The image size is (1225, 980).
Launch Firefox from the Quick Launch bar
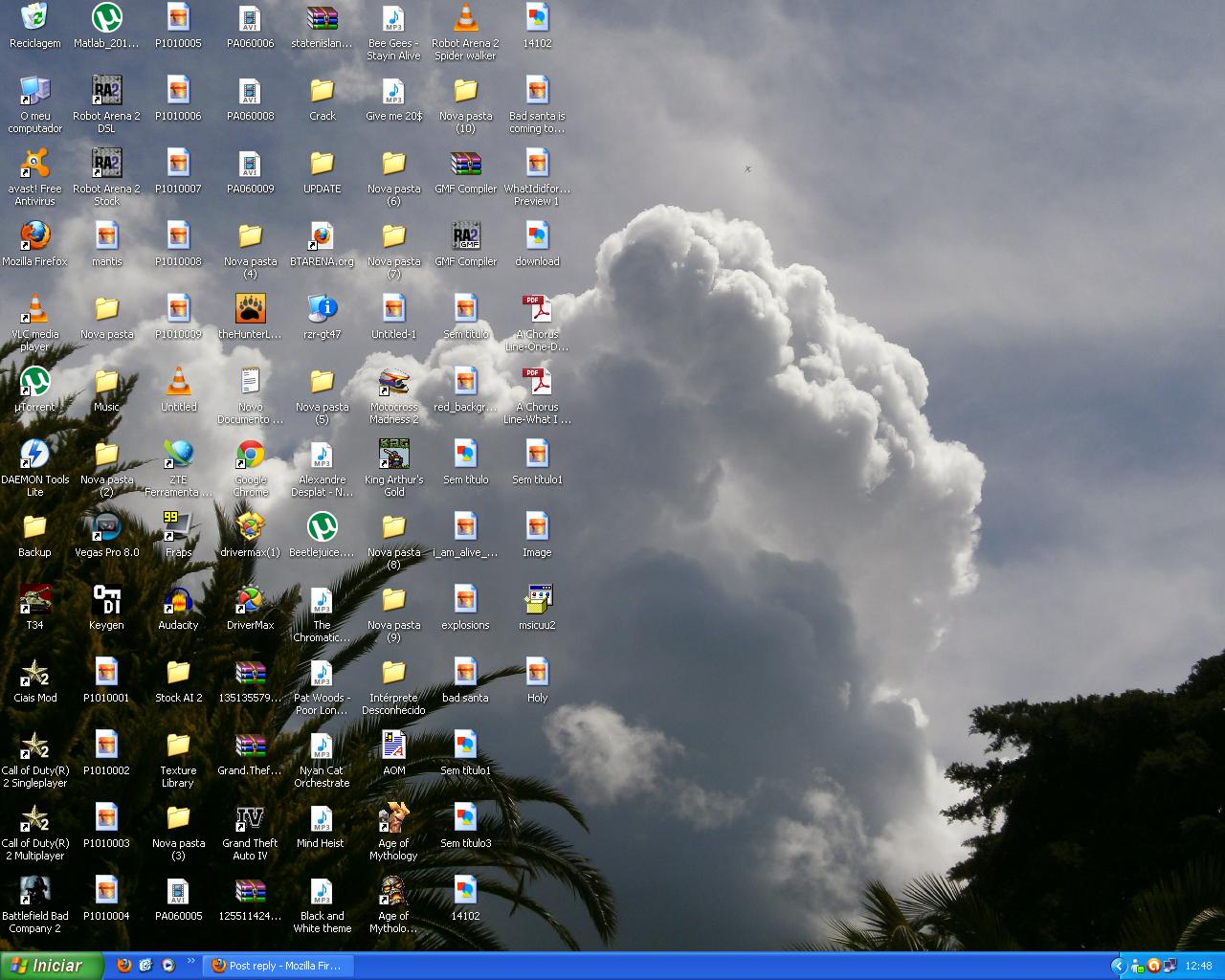point(123,966)
